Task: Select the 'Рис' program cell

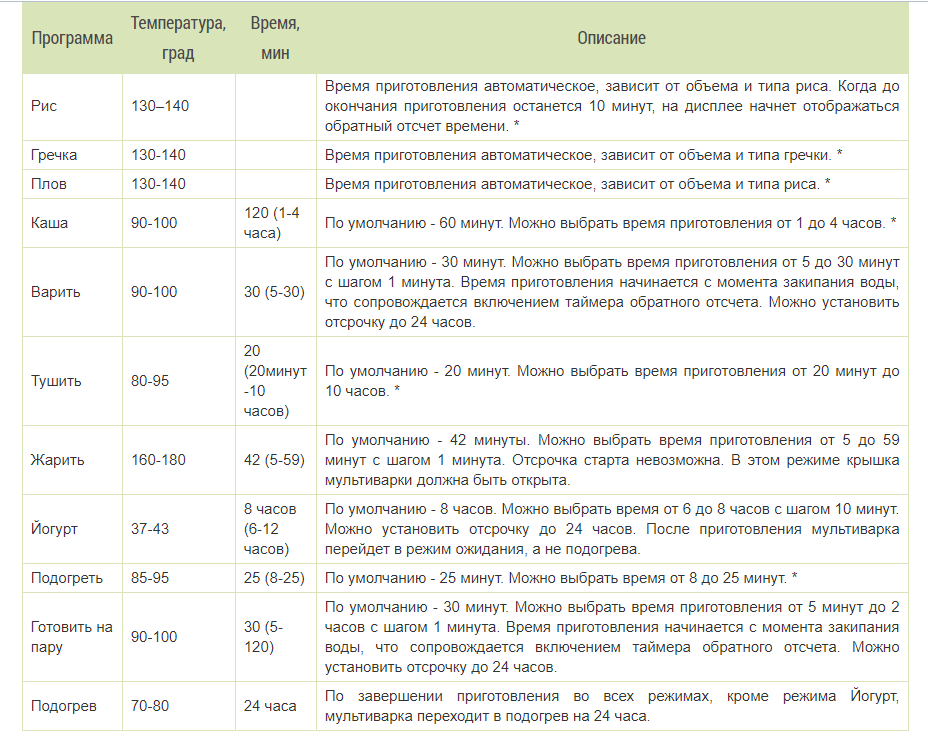Action: tap(72, 107)
